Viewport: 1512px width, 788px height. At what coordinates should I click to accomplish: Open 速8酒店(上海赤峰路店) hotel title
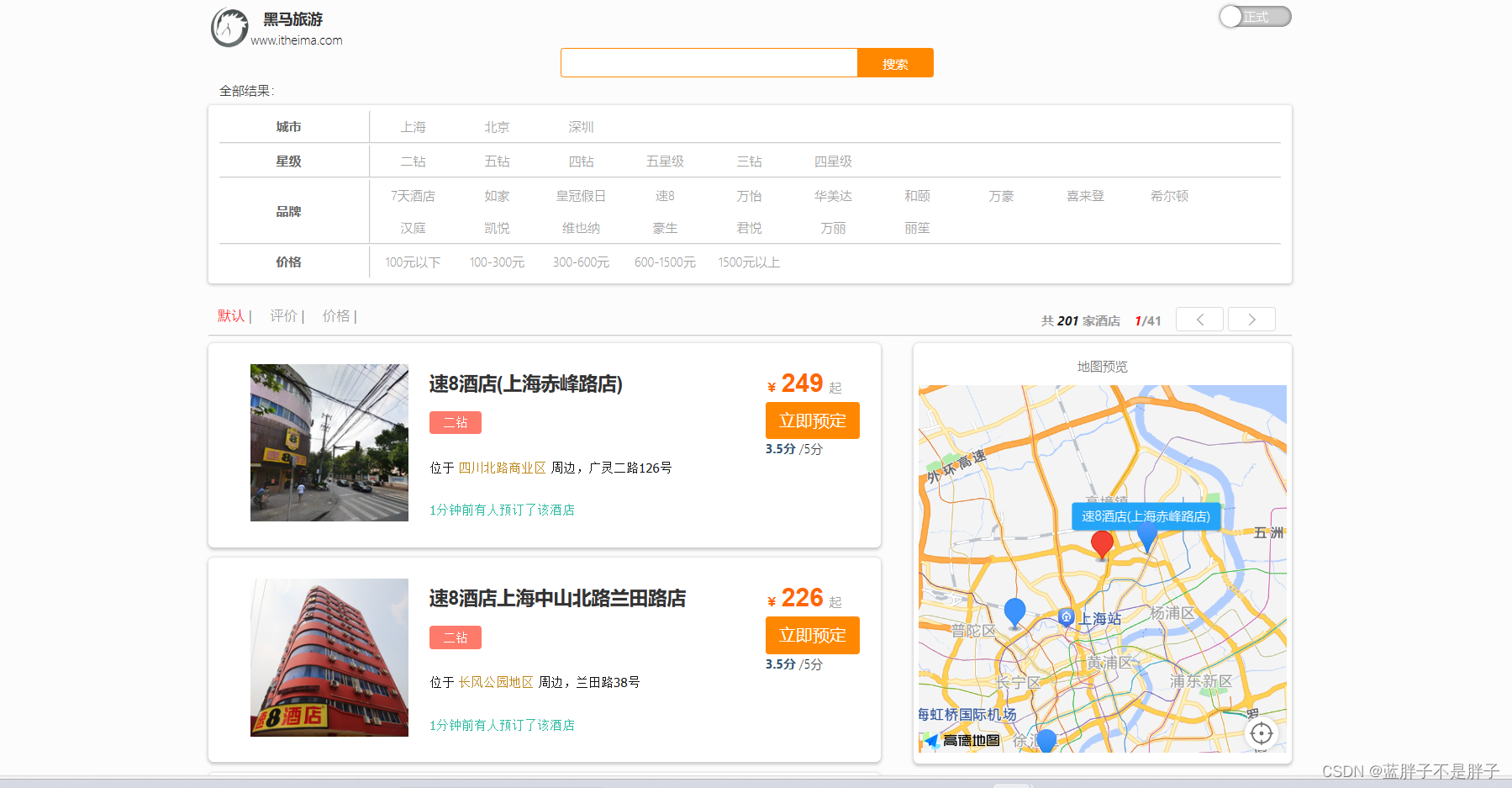(525, 384)
